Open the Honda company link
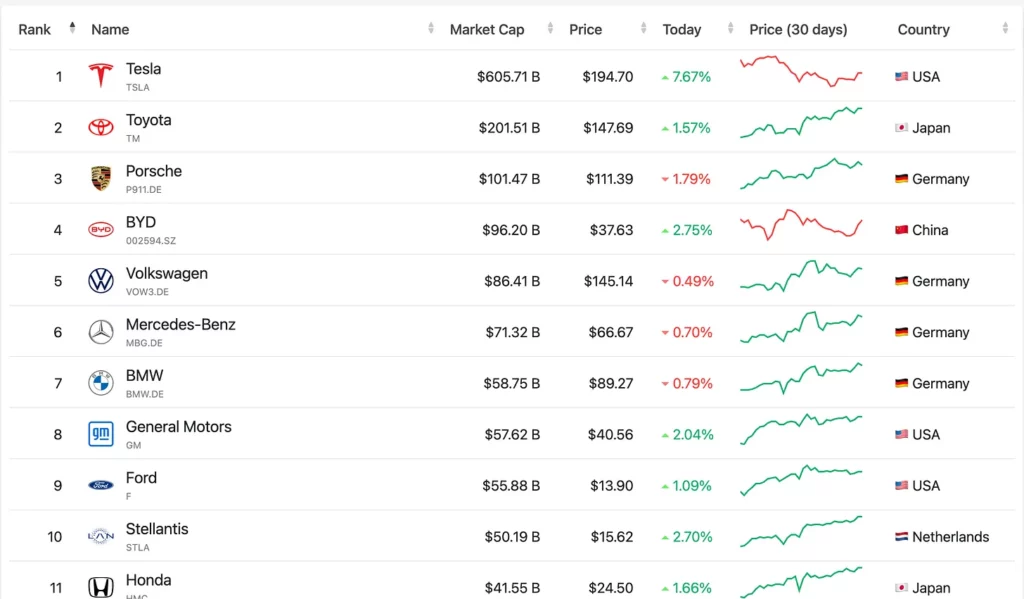This screenshot has height=599, width=1024. 148,580
